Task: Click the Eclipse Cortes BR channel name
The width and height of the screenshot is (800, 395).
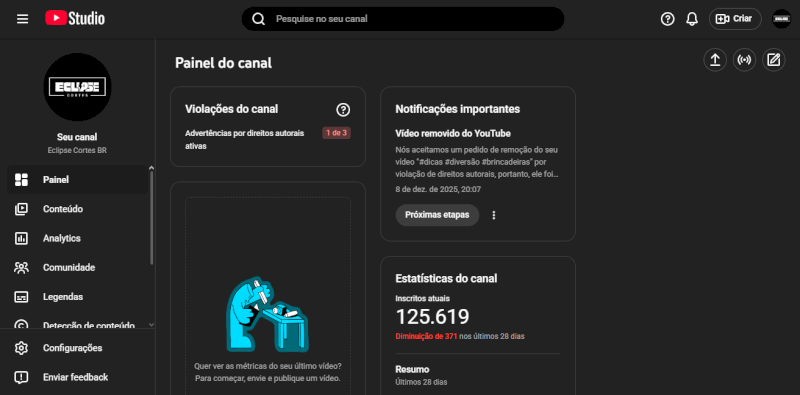Action: point(77,151)
